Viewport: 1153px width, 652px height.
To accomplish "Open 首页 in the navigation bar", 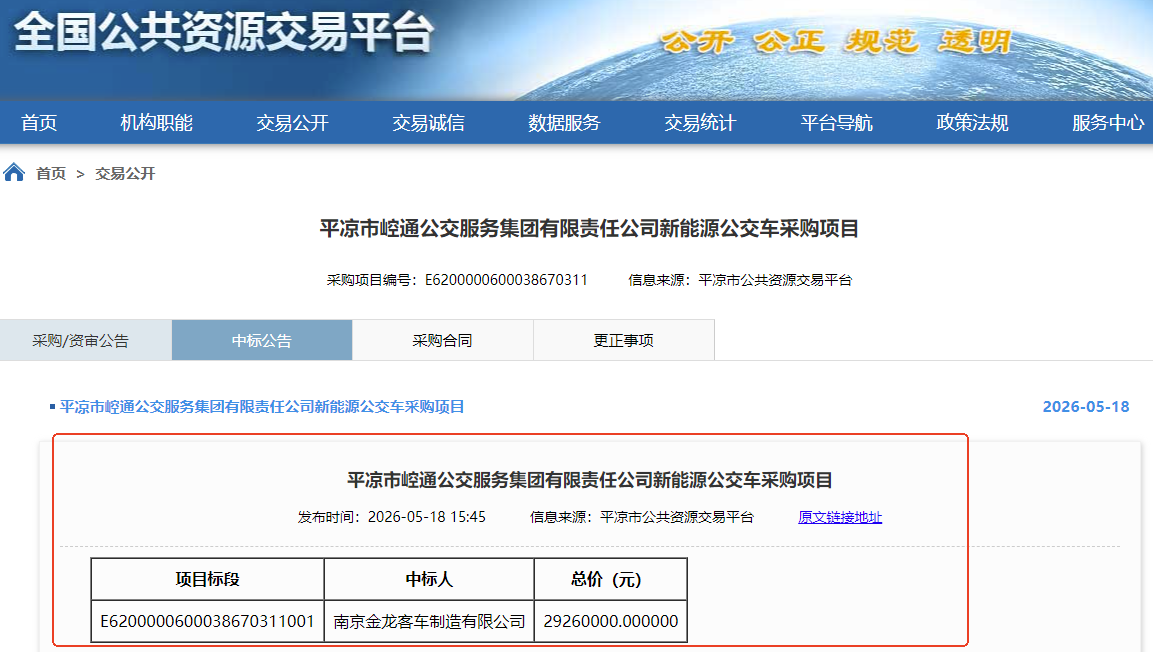I will pos(39,123).
